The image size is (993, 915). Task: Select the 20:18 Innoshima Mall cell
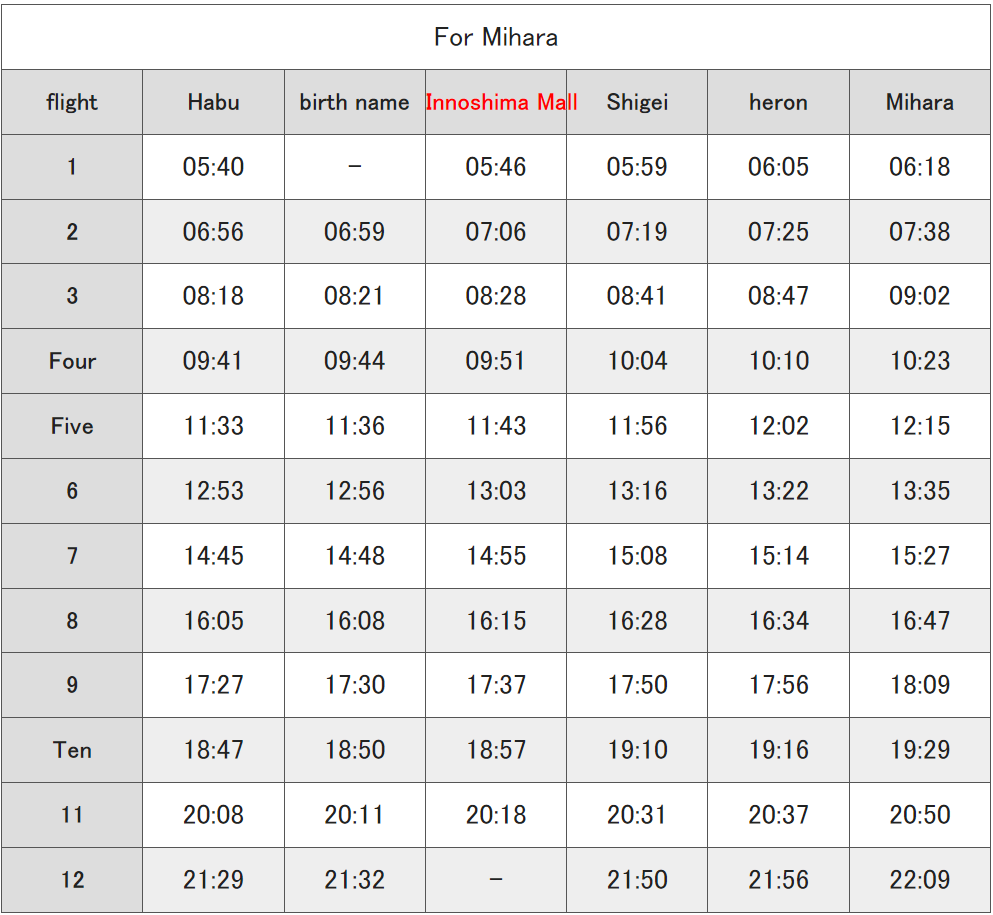[496, 815]
